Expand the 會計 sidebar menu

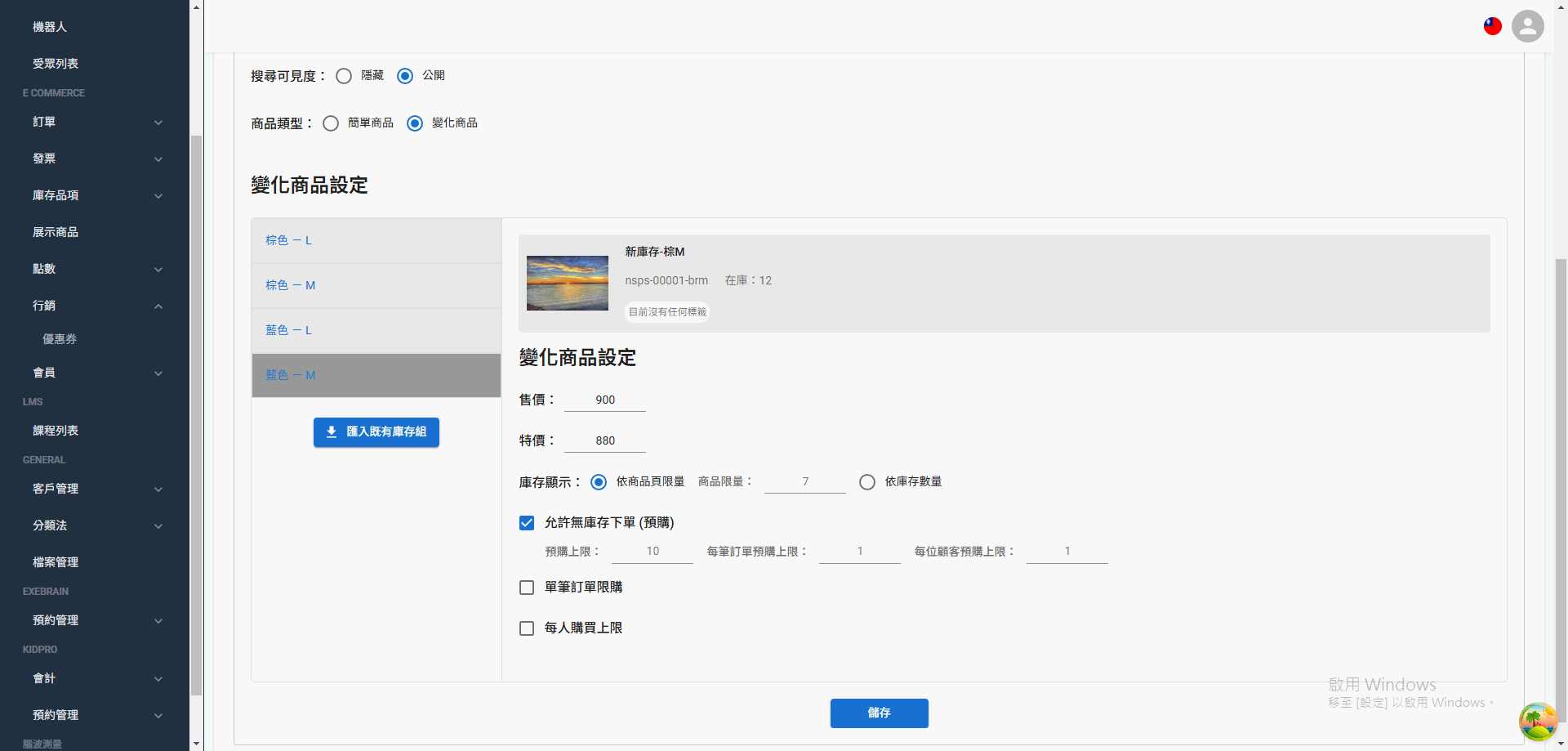[x=95, y=679]
